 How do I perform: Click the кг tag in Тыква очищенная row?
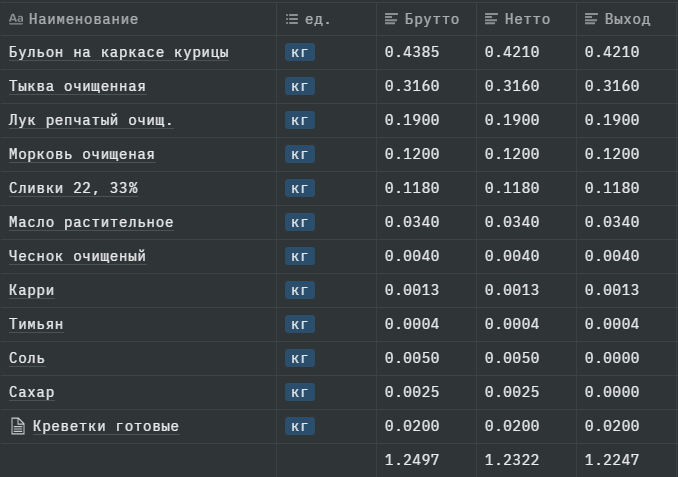pyautogui.click(x=300, y=86)
